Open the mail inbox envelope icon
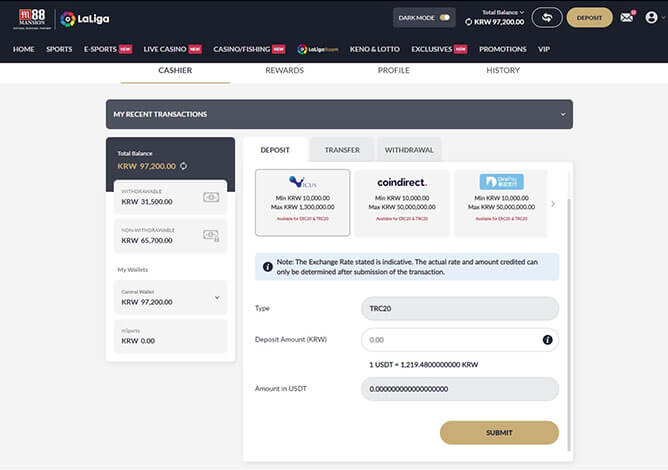The height and width of the screenshot is (470, 668). pos(627,17)
